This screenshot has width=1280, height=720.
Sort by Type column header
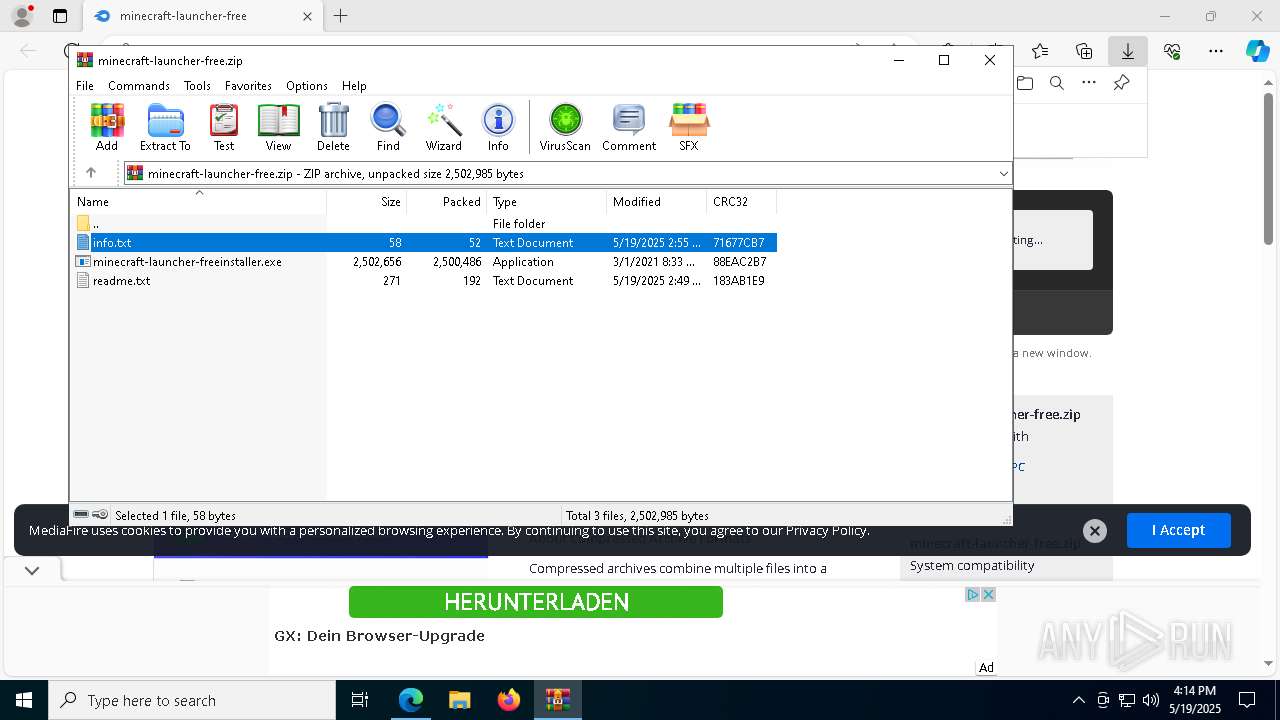[x=547, y=202]
